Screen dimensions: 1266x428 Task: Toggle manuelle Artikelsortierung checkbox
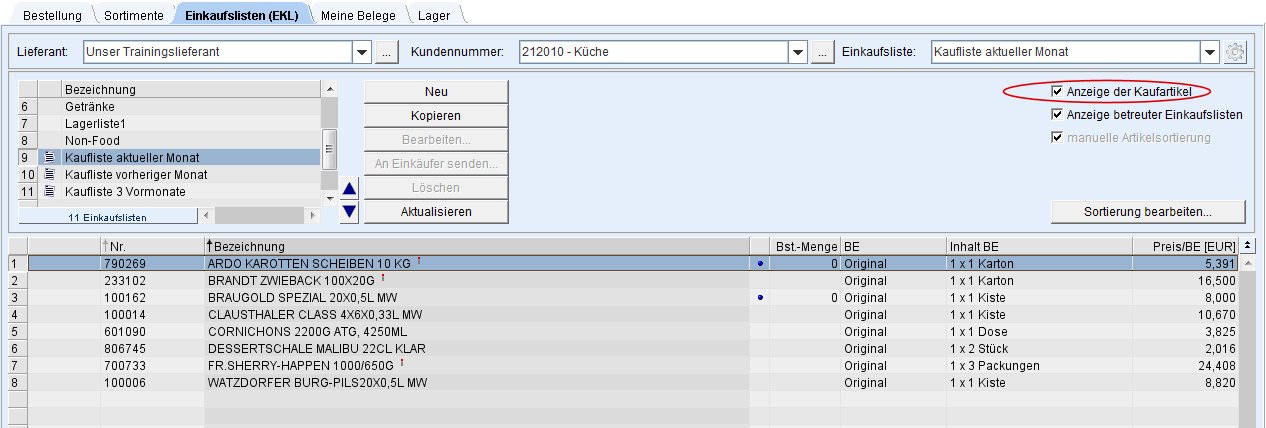(x=1057, y=137)
